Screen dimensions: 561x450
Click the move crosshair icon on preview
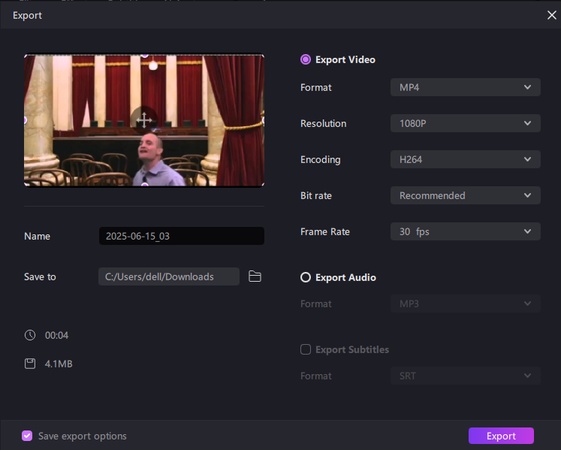pyautogui.click(x=144, y=120)
